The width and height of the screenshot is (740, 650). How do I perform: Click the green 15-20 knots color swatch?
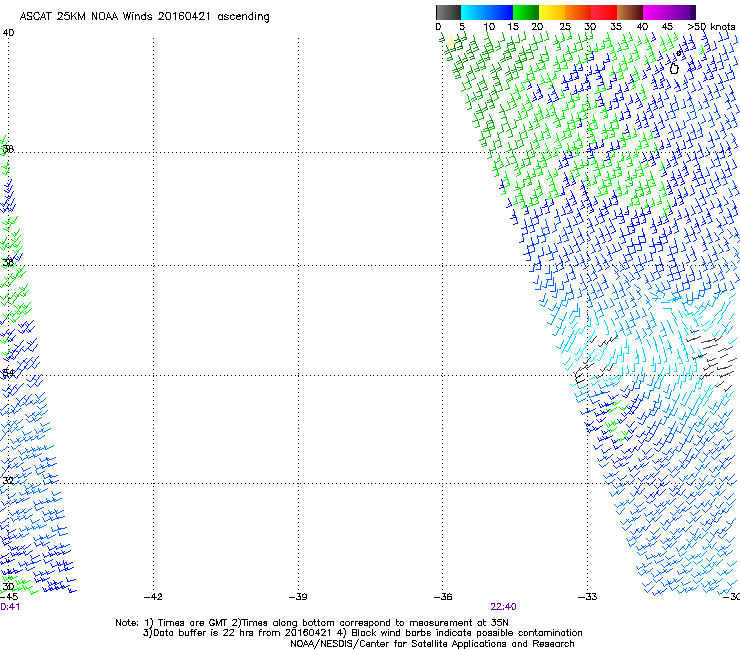(526, 12)
